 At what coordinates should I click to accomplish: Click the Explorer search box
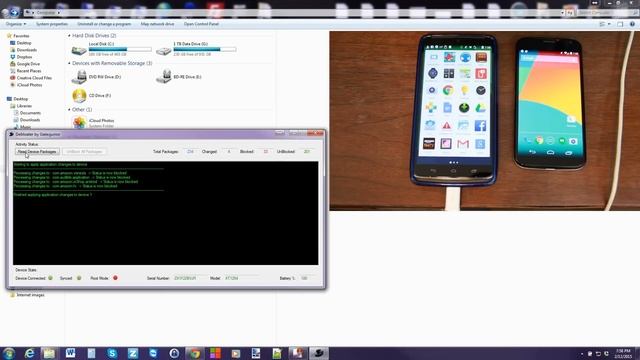607,13
